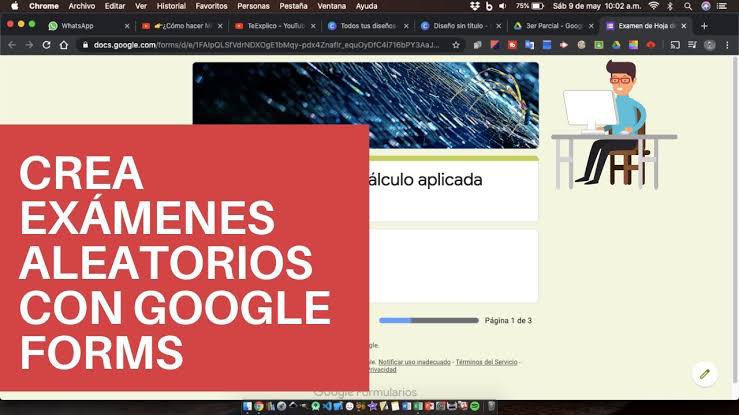This screenshot has width=739, height=415.
Task: Switch to the Todos tus diseños tab
Action: click(368, 26)
